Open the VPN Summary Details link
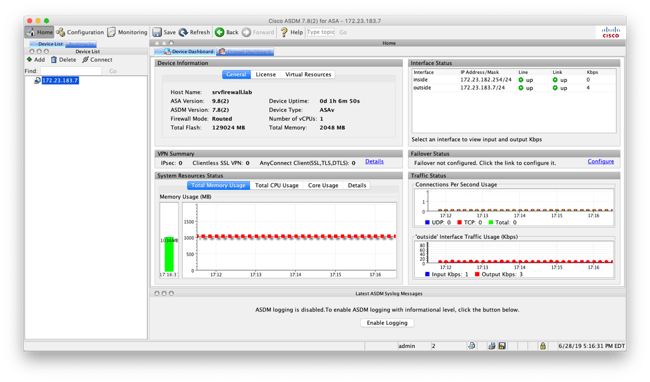This screenshot has height=382, width=650. [374, 162]
